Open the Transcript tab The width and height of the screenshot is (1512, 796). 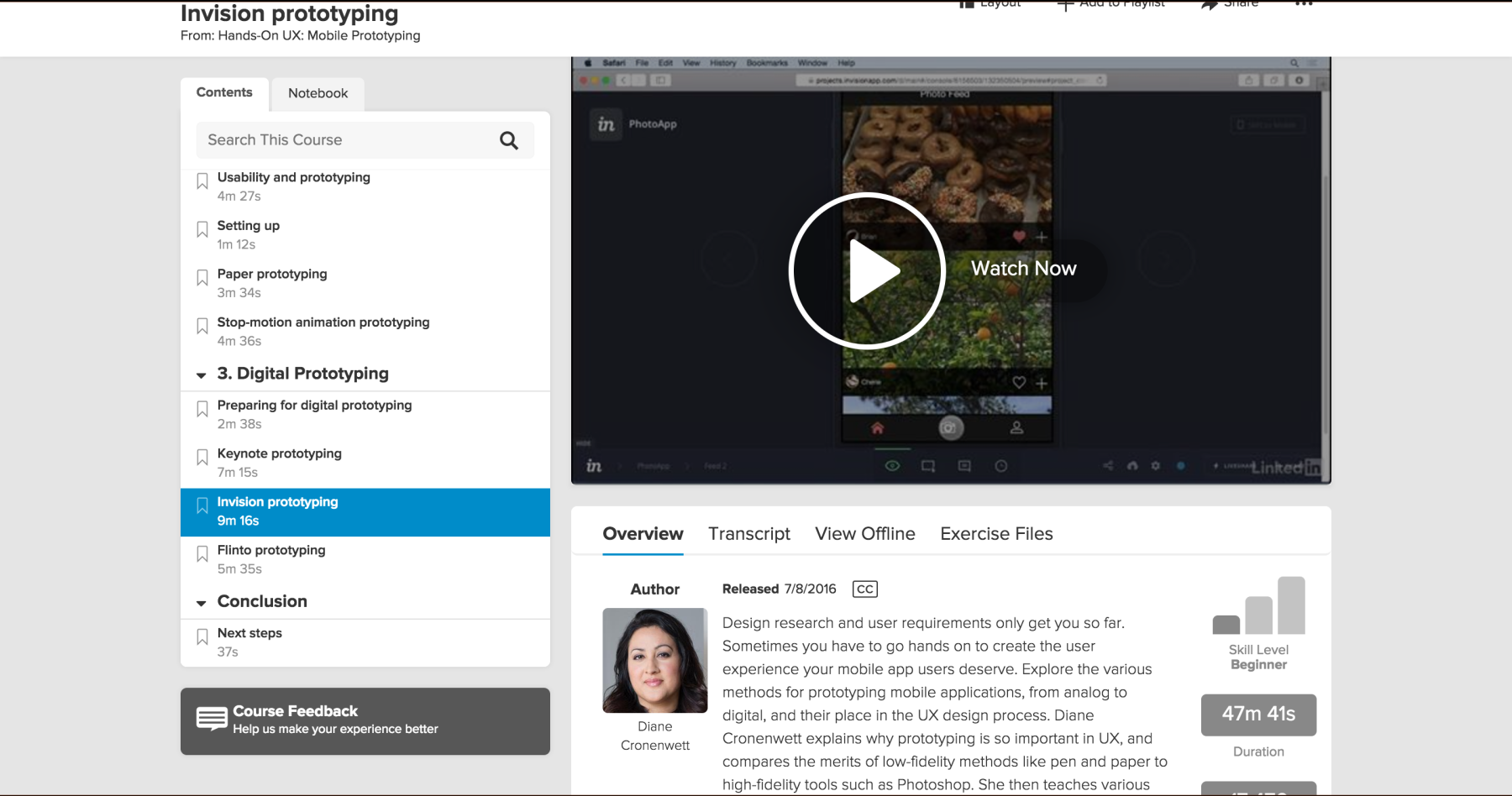click(749, 534)
